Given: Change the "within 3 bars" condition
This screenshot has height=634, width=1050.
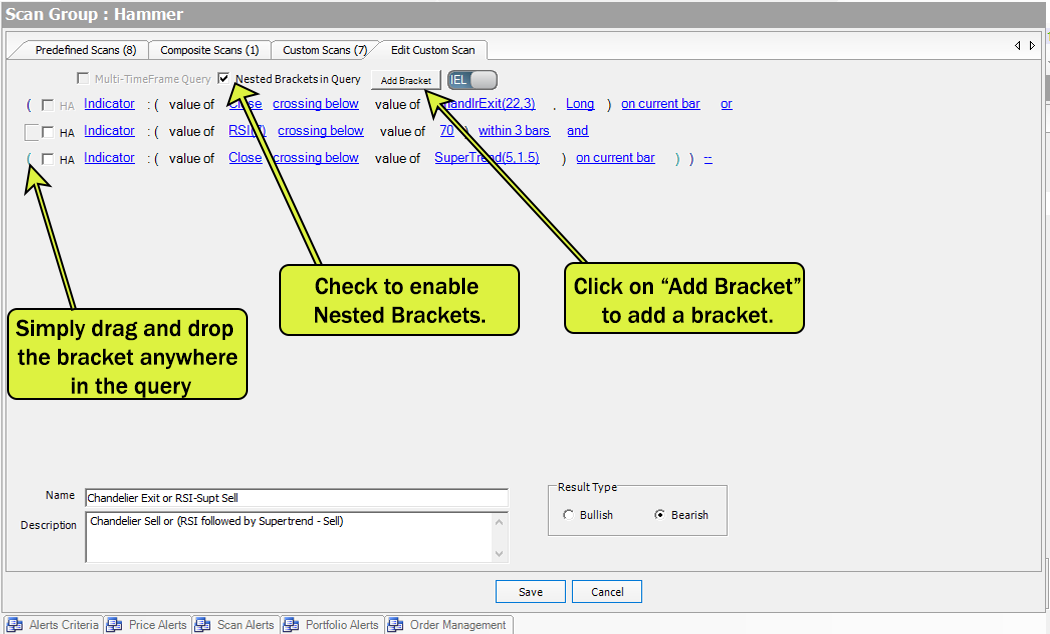Looking at the screenshot, I should [514, 131].
